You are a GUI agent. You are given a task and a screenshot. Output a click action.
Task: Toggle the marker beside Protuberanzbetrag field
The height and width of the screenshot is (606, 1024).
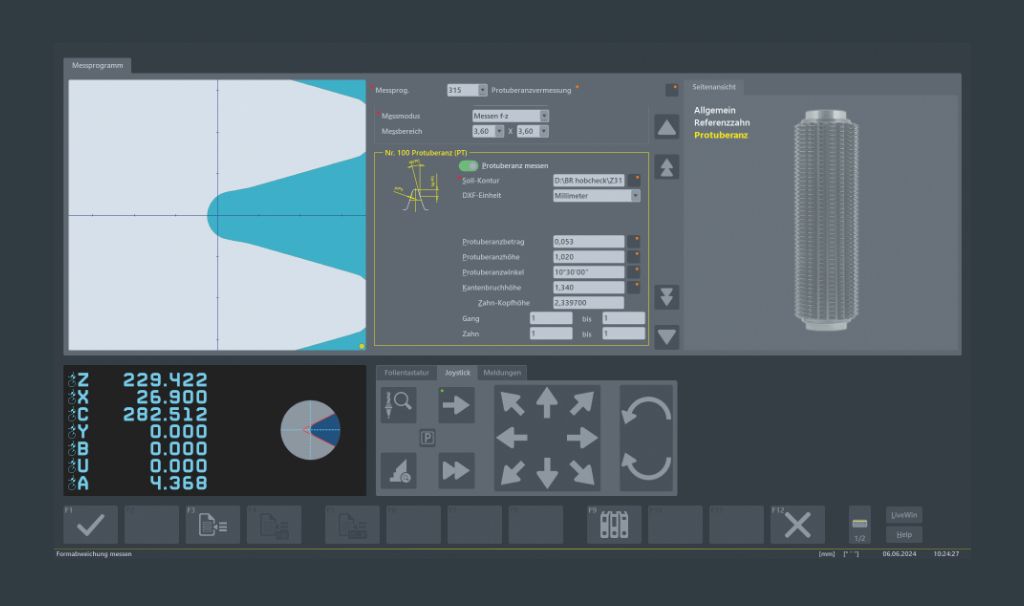(634, 241)
